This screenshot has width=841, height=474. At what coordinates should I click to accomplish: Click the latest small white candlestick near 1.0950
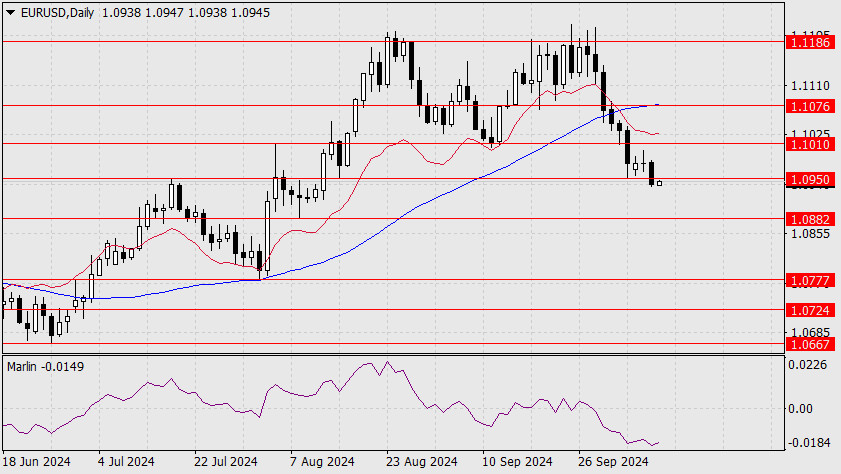point(659,183)
